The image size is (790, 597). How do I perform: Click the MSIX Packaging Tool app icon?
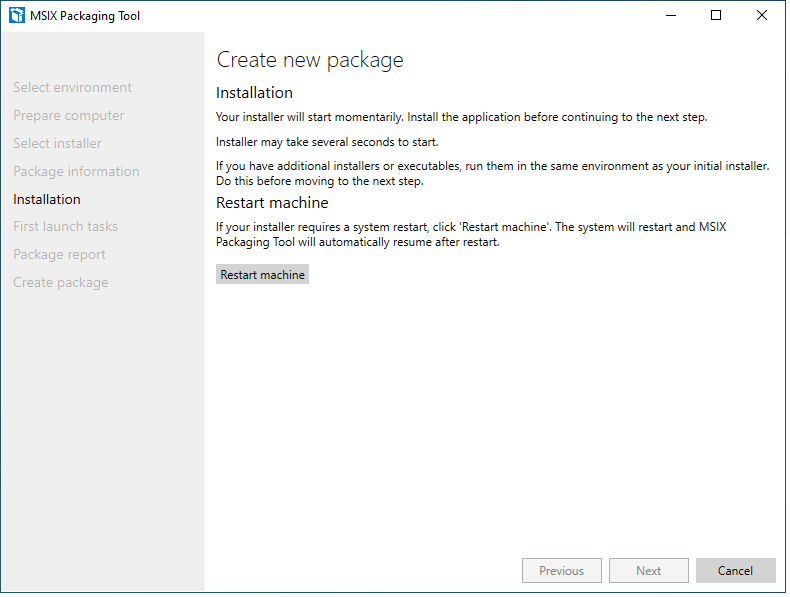pos(17,16)
